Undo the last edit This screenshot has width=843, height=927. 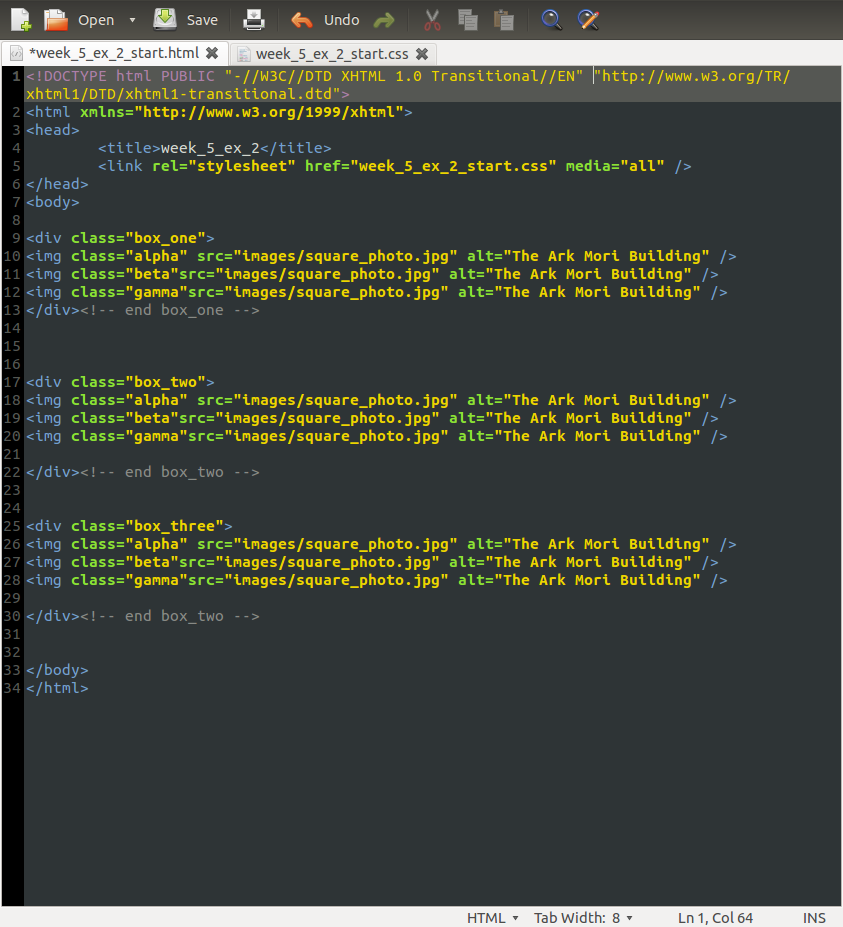click(x=325, y=20)
